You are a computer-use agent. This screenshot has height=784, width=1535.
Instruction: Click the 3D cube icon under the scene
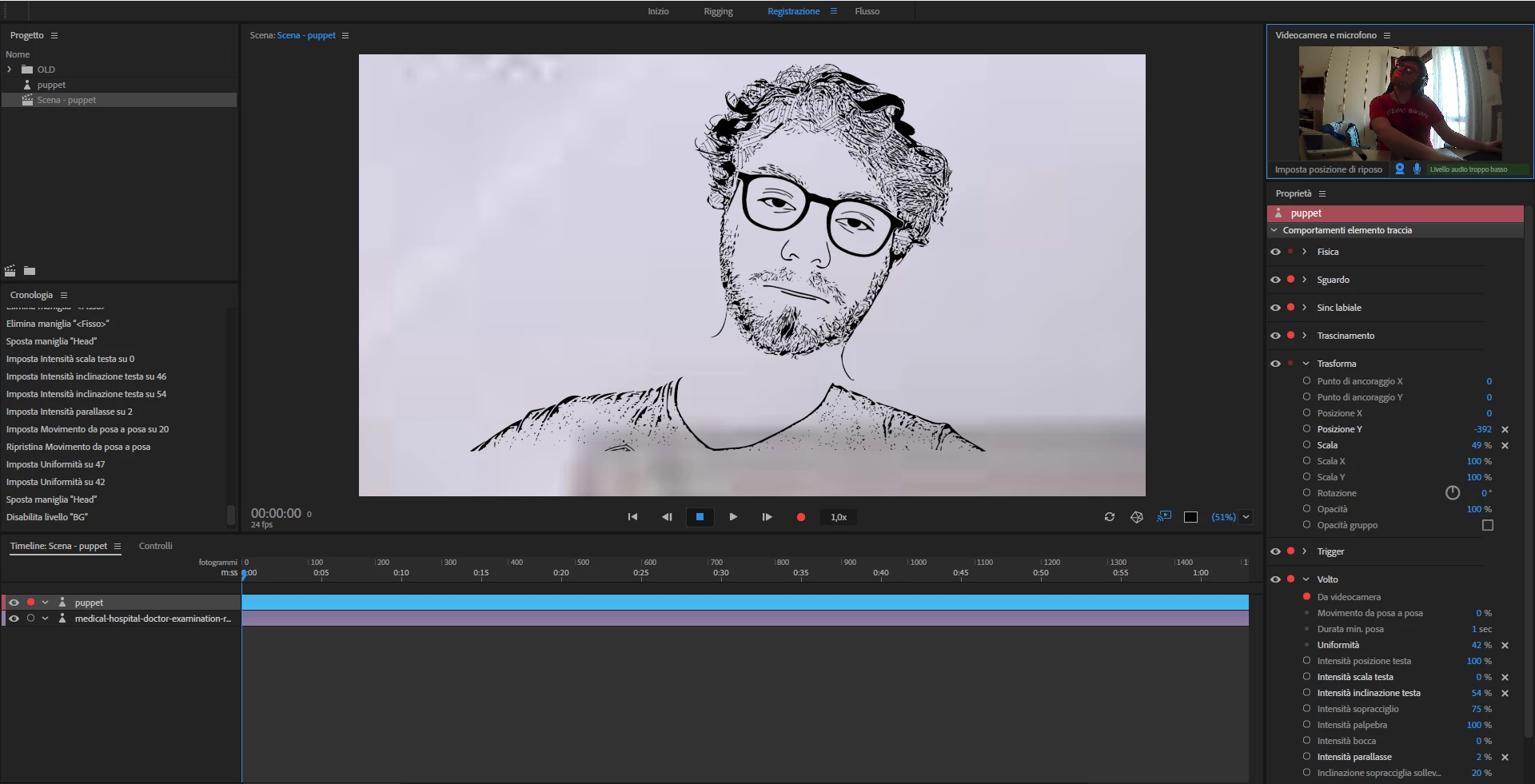(1137, 517)
